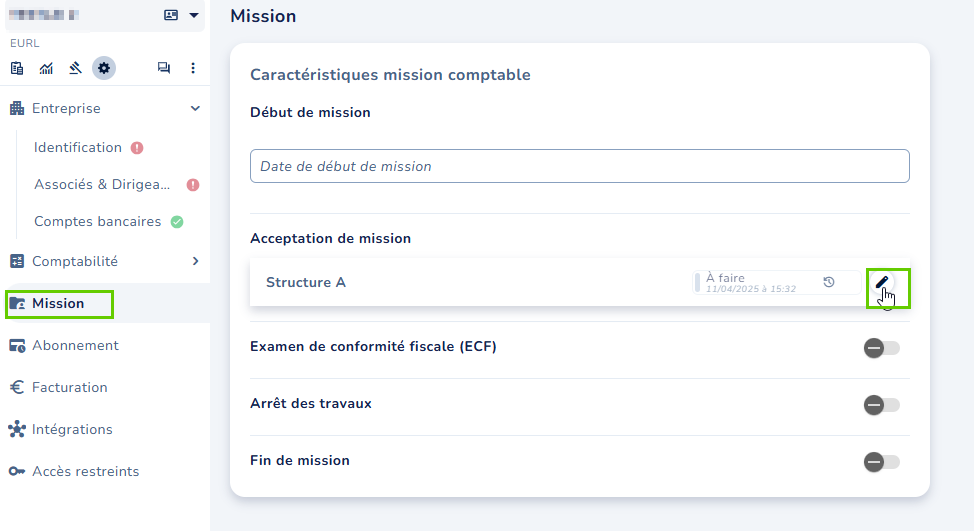This screenshot has width=974, height=531.
Task: Collapse the Entreprise section
Action: click(x=195, y=108)
